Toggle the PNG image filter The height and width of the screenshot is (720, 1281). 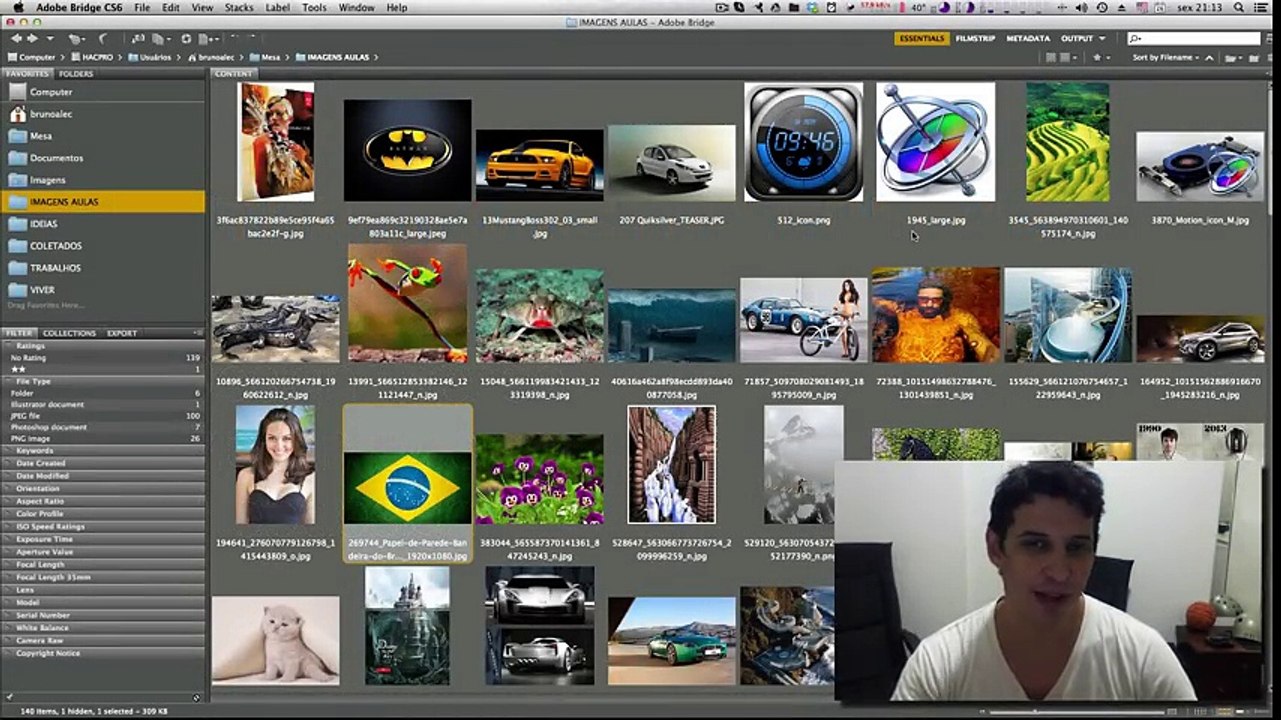tap(30, 438)
